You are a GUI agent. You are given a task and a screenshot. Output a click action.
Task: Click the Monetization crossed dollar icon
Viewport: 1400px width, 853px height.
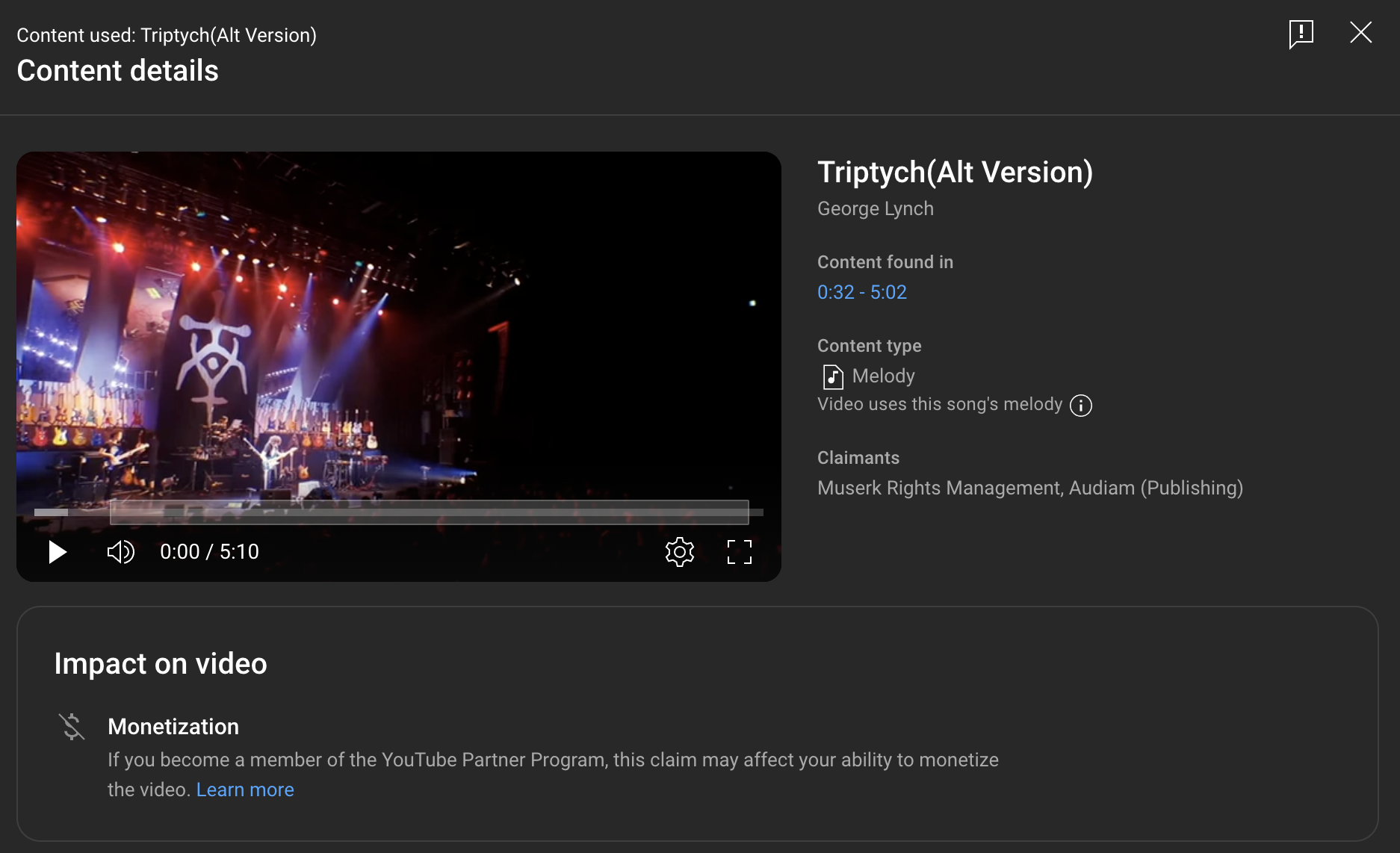click(x=72, y=727)
